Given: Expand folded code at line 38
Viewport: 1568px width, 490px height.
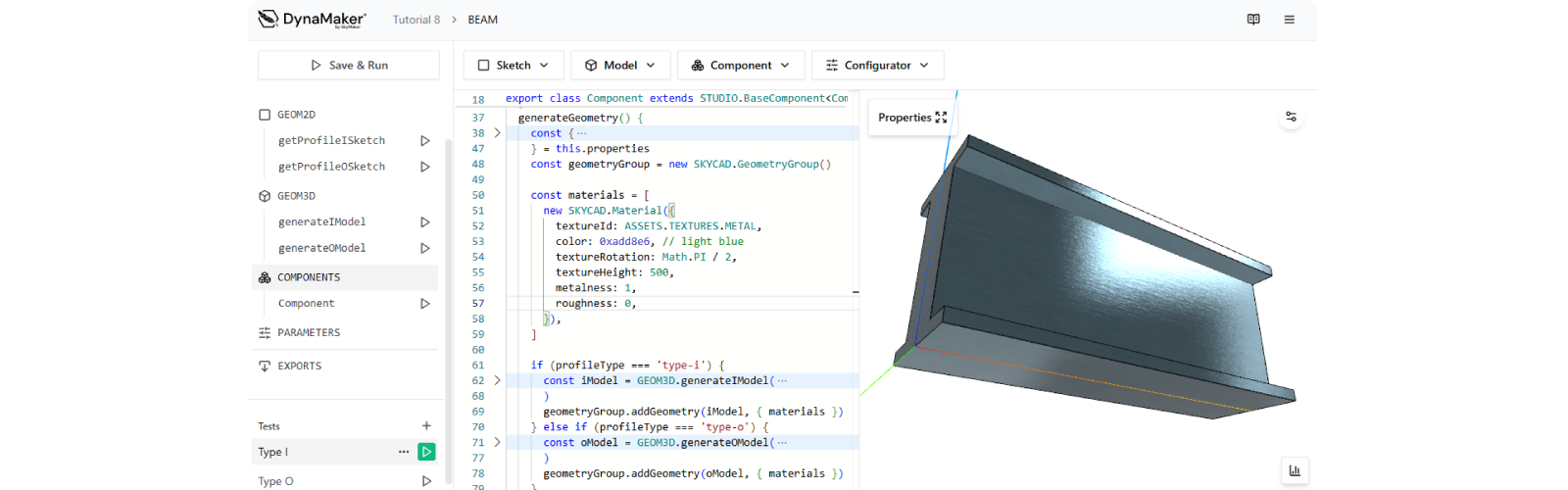Looking at the screenshot, I should pyautogui.click(x=498, y=133).
